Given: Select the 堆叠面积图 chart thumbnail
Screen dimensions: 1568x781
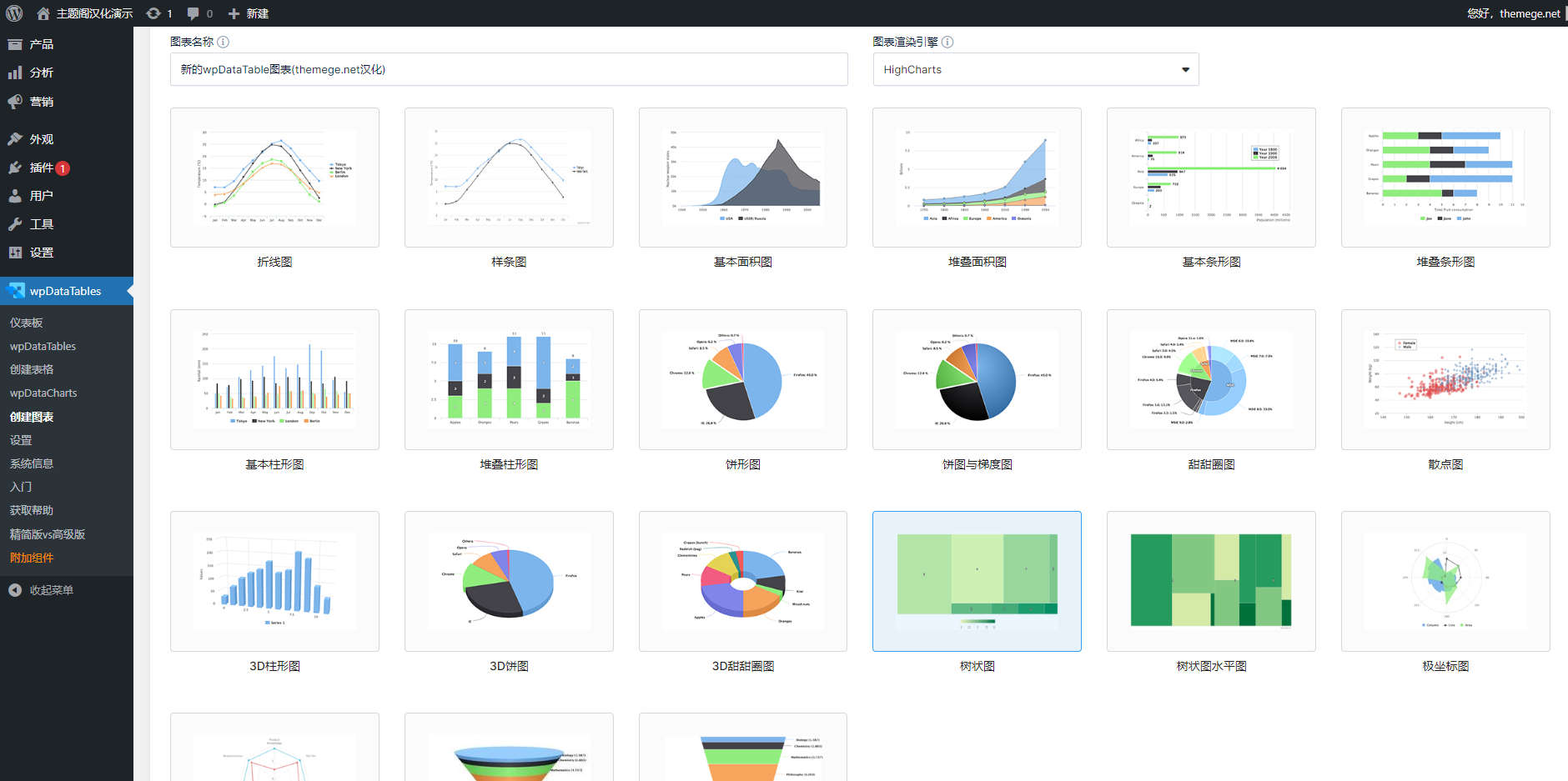Looking at the screenshot, I should click(977, 178).
